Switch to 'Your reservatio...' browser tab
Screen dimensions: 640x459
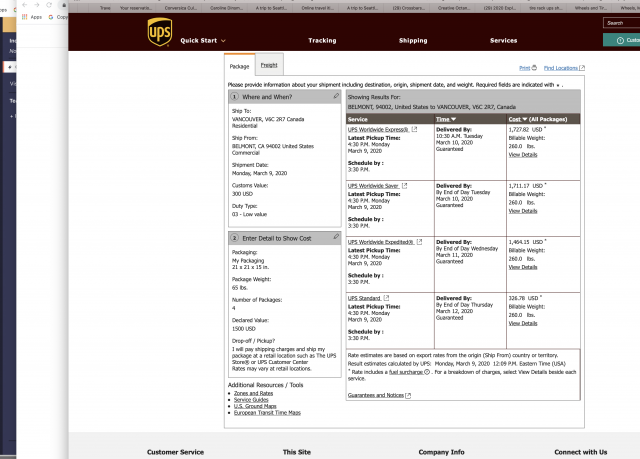pyautogui.click(x=136, y=8)
